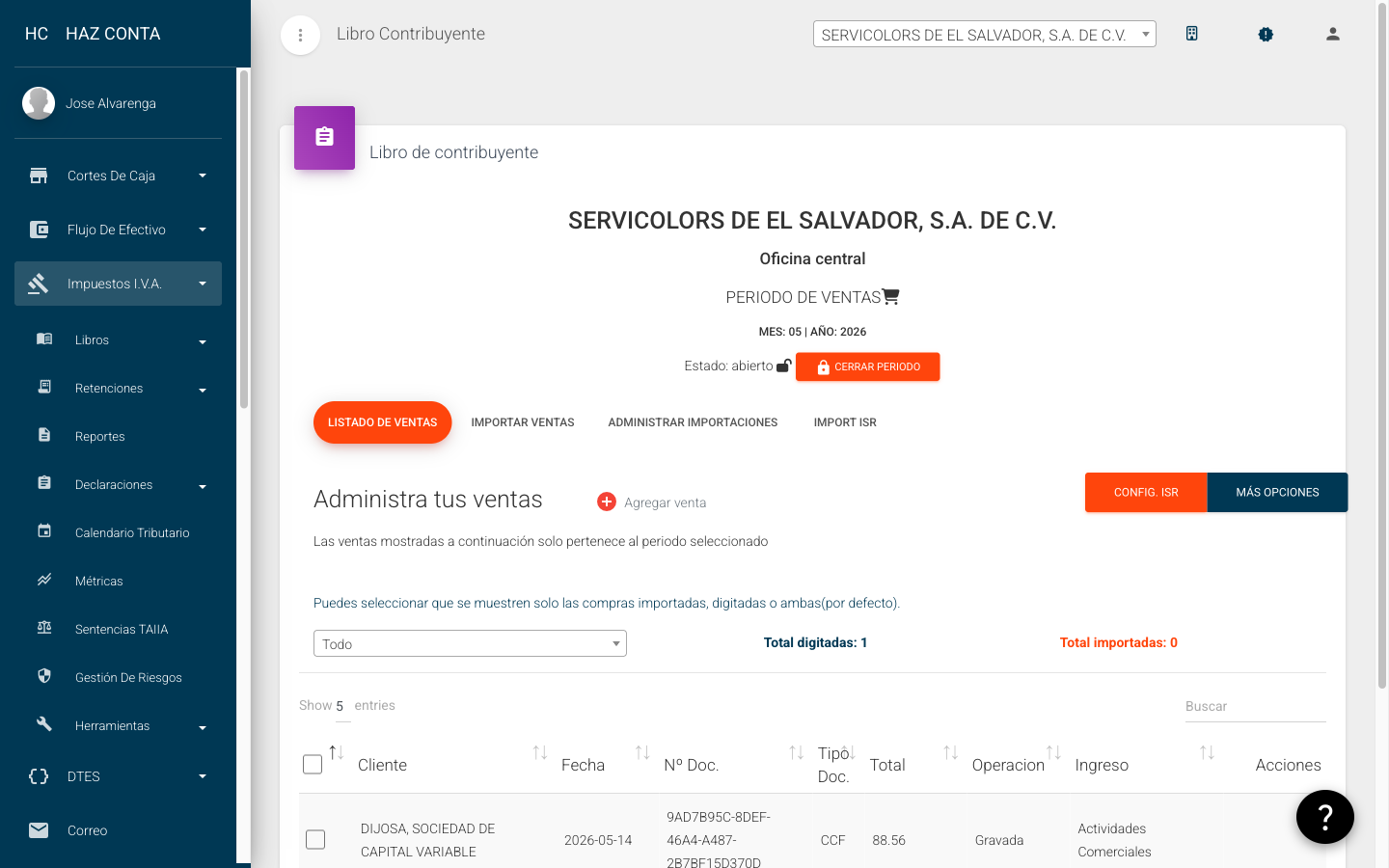Screen dimensions: 1389x868
Task: Expand the Retenciones submenu
Action: tap(203, 390)
